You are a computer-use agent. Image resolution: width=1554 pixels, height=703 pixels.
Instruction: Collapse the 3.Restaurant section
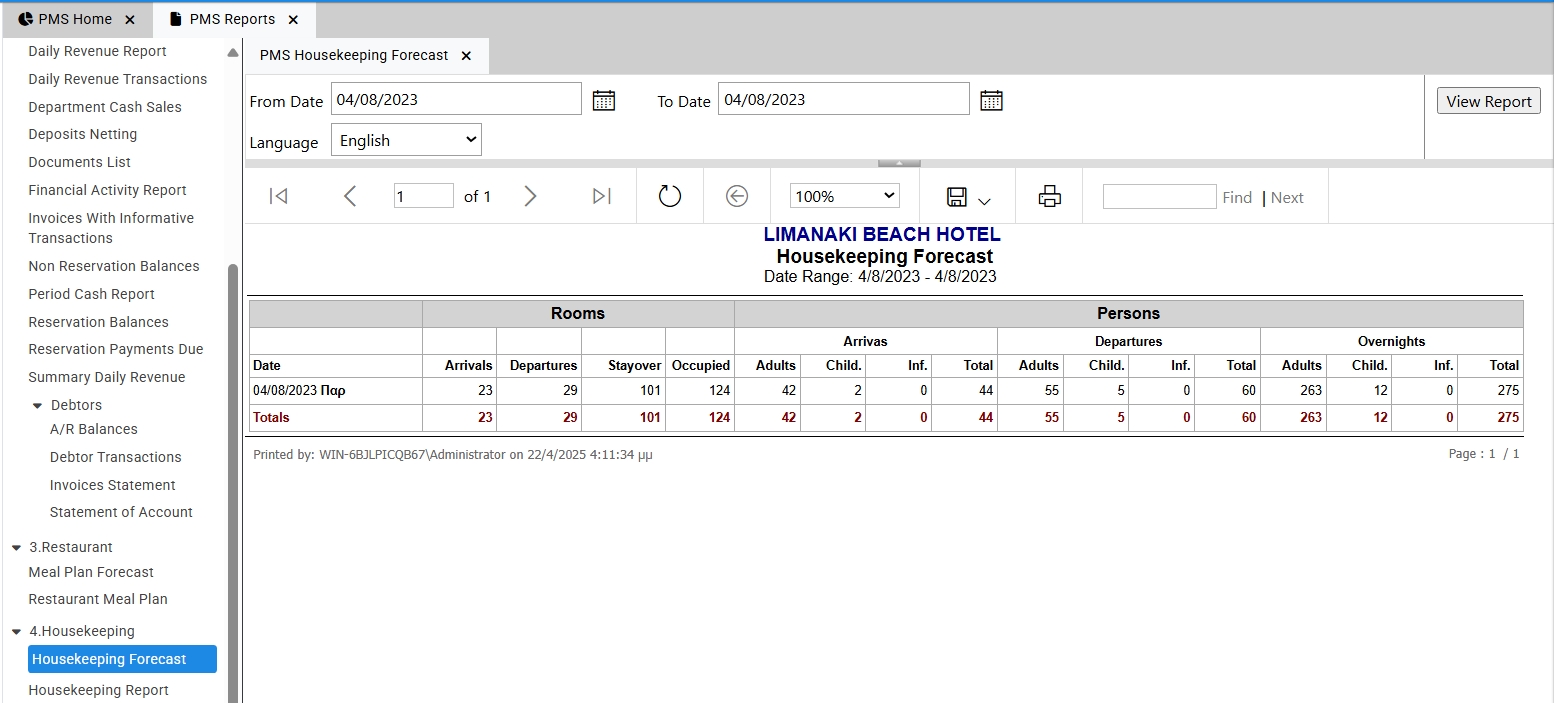click(x=17, y=548)
